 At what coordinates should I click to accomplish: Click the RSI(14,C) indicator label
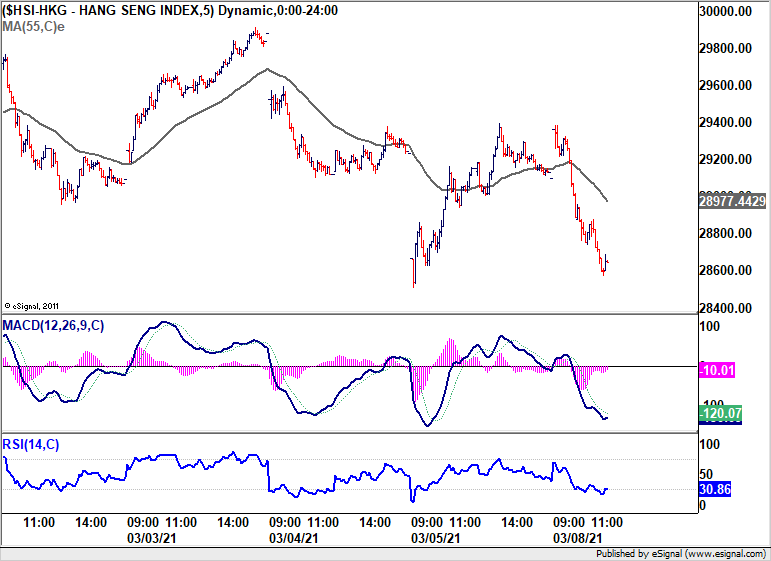(30, 444)
